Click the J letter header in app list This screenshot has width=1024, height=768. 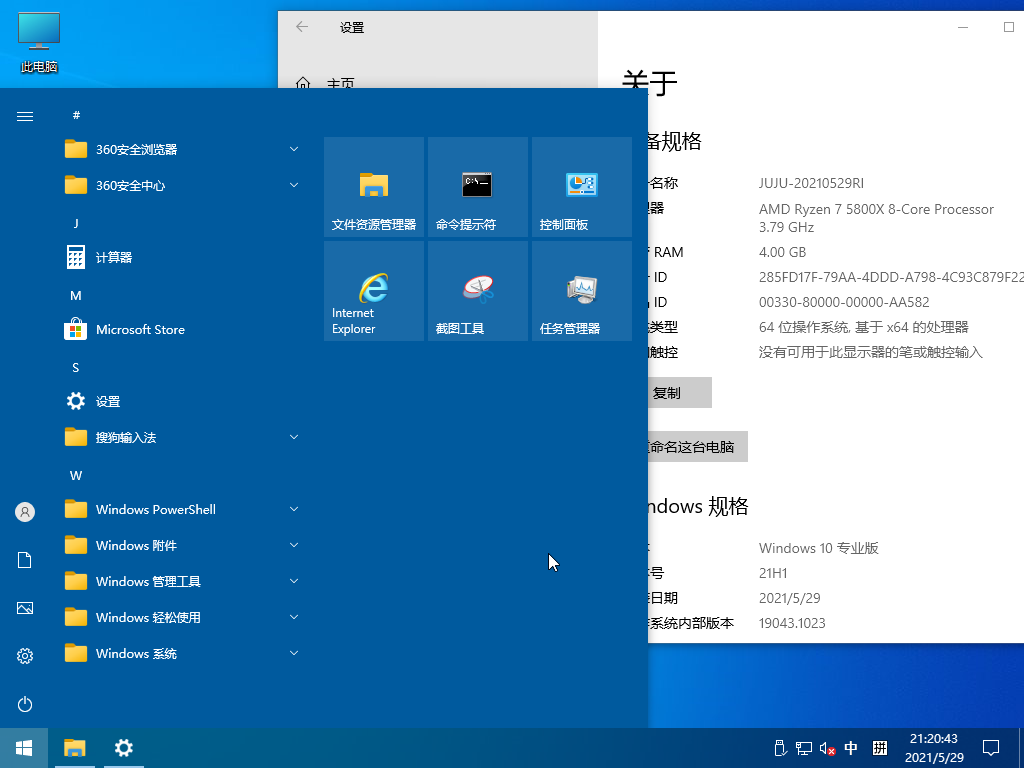pos(76,223)
